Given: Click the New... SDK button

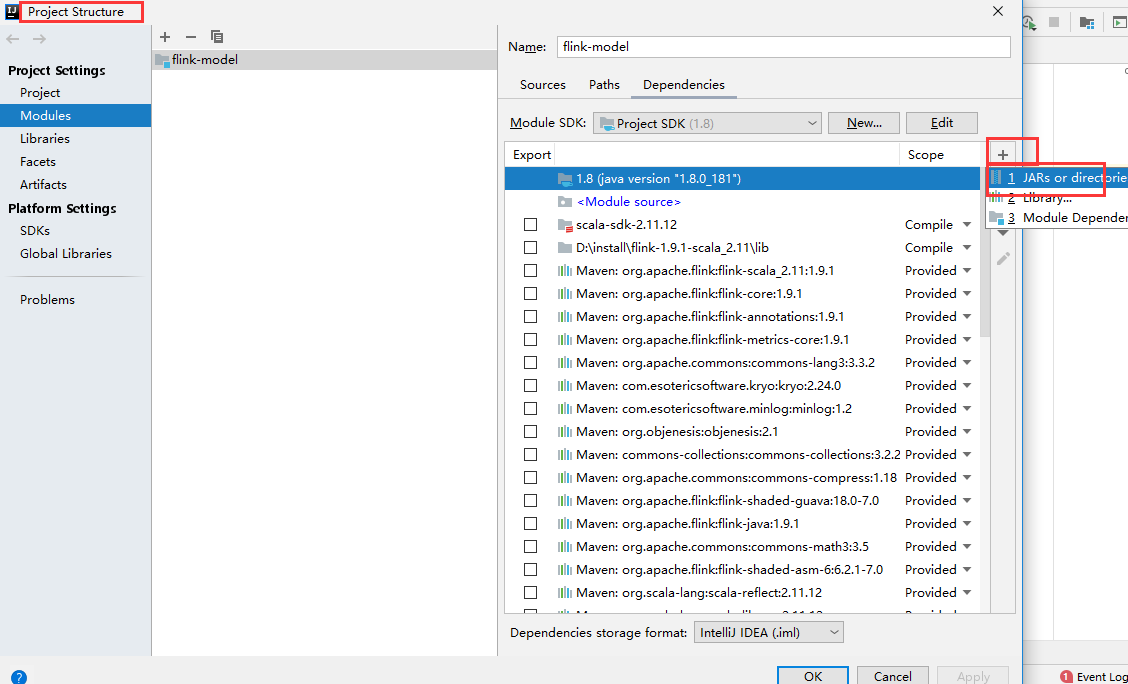Looking at the screenshot, I should (x=864, y=123).
